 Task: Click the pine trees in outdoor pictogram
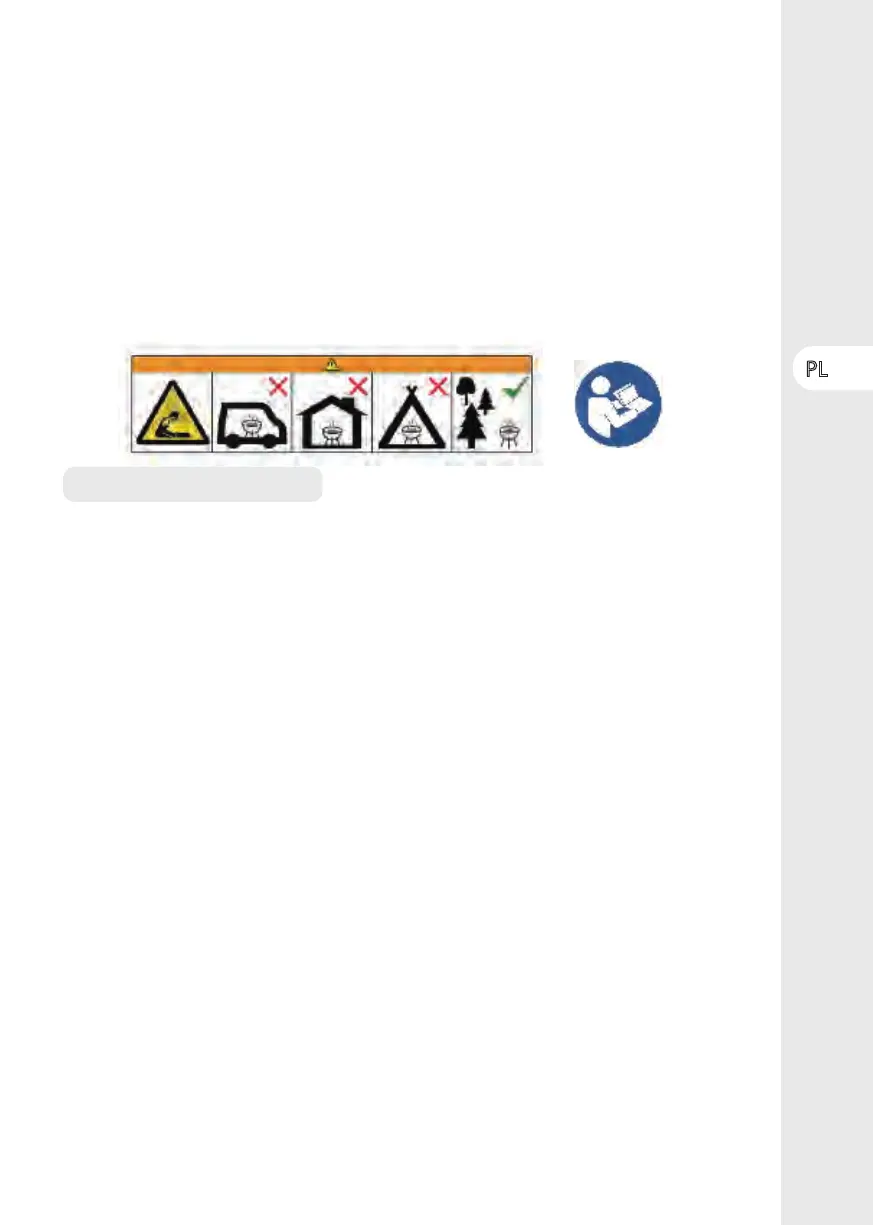pos(475,412)
